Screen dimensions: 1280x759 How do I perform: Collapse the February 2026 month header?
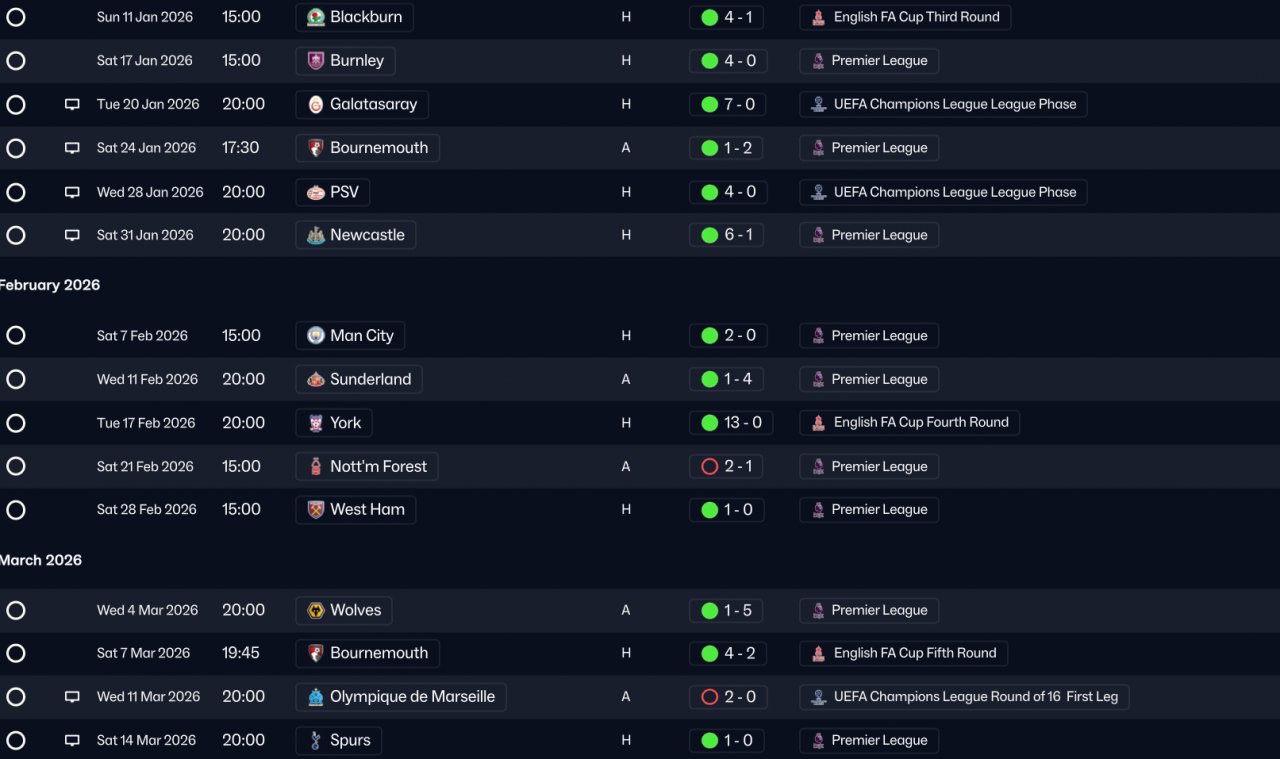tap(50, 285)
